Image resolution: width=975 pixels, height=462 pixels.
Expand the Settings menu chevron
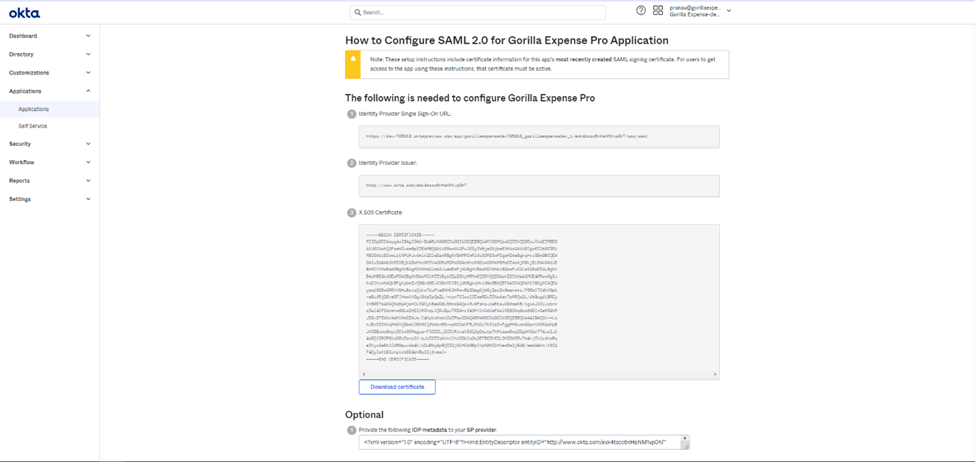tap(88, 199)
